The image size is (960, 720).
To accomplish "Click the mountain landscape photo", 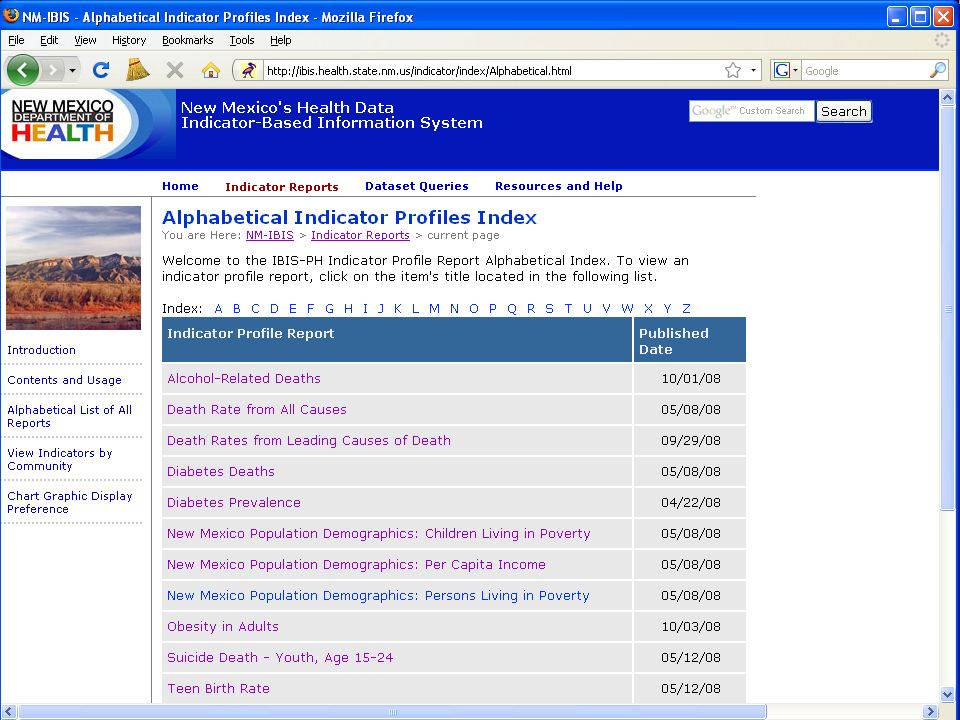I will tap(73, 268).
